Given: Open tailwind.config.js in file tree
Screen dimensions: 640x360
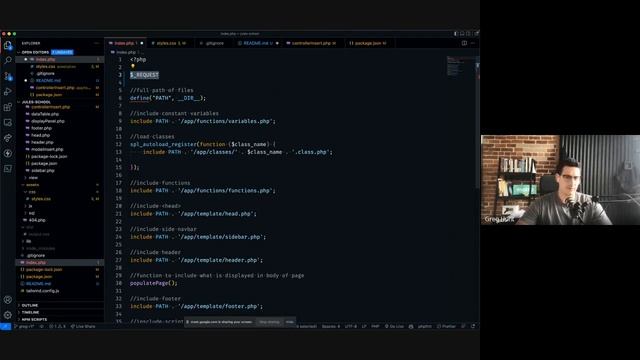Looking at the screenshot, I should tap(42, 291).
